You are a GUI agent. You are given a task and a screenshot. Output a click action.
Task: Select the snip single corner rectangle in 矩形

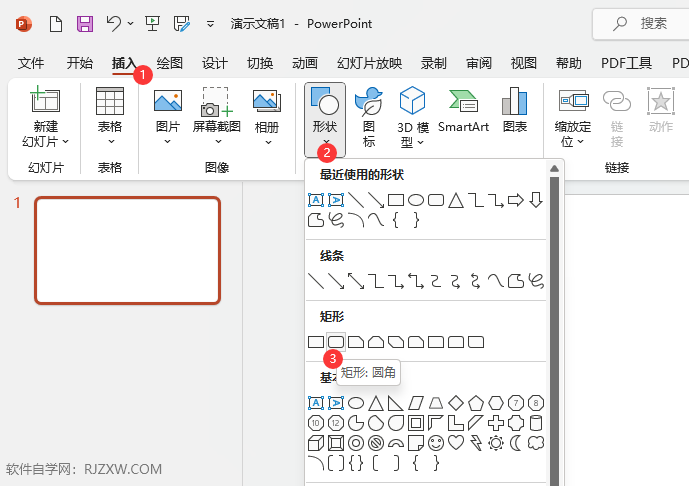(x=356, y=342)
